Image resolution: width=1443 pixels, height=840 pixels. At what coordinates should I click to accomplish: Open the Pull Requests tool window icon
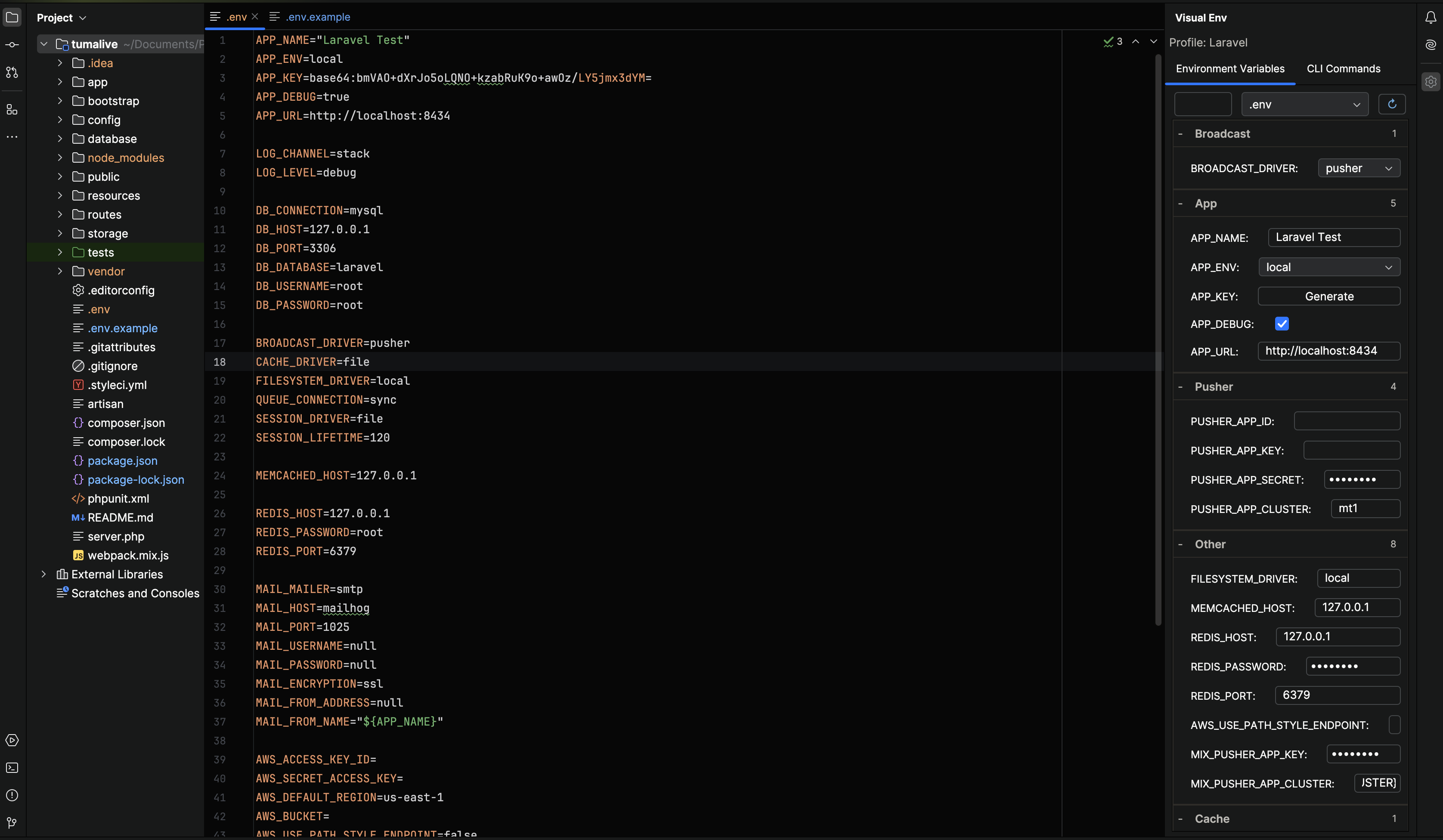[x=12, y=72]
